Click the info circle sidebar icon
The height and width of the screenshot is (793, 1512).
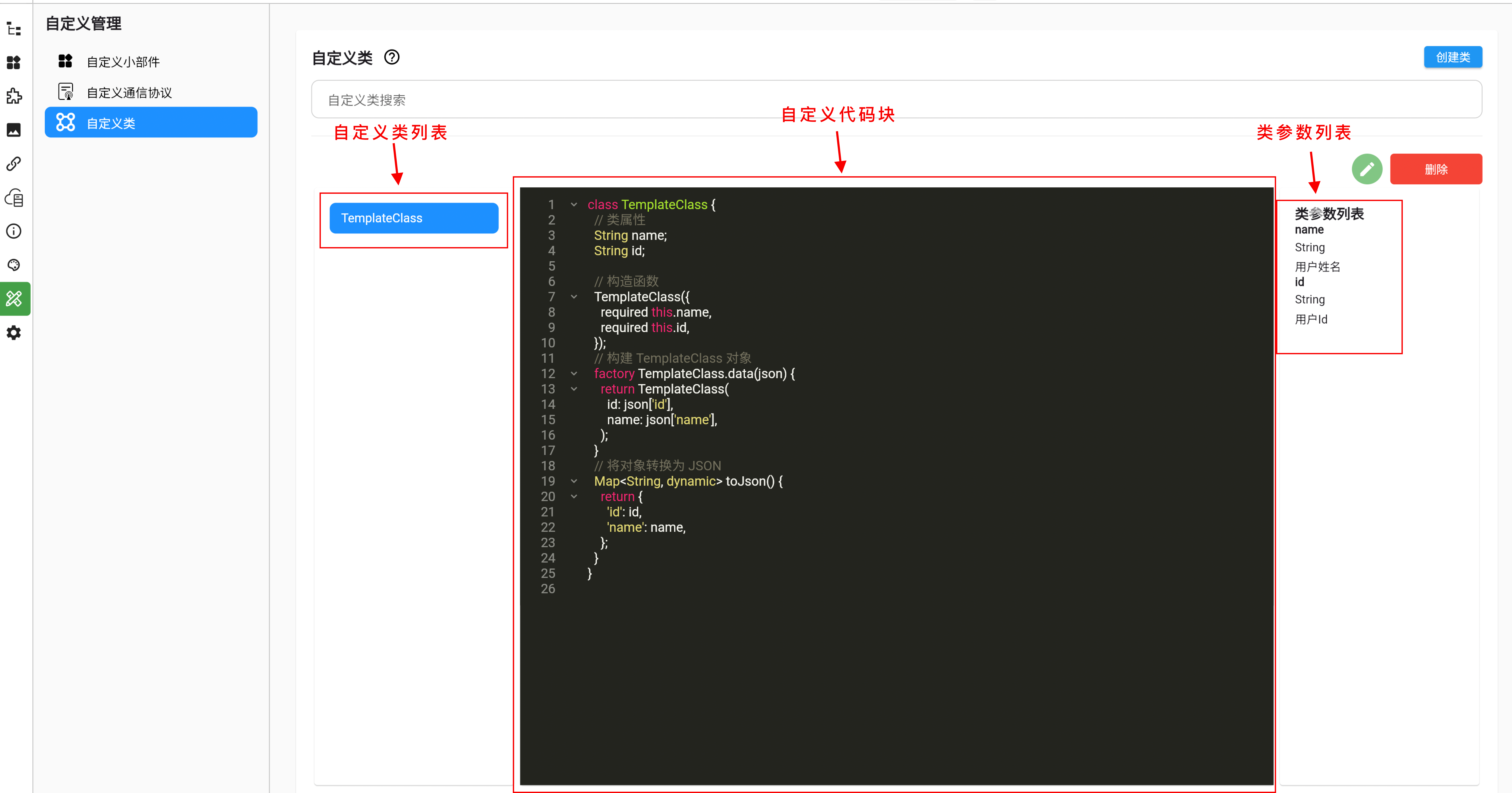[14, 231]
